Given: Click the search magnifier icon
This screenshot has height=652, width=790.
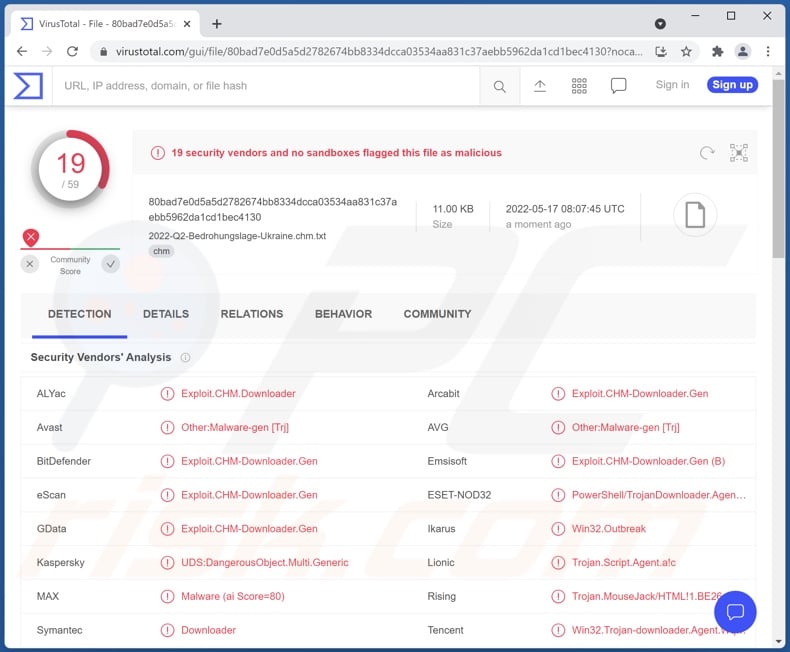Looking at the screenshot, I should pos(499,86).
